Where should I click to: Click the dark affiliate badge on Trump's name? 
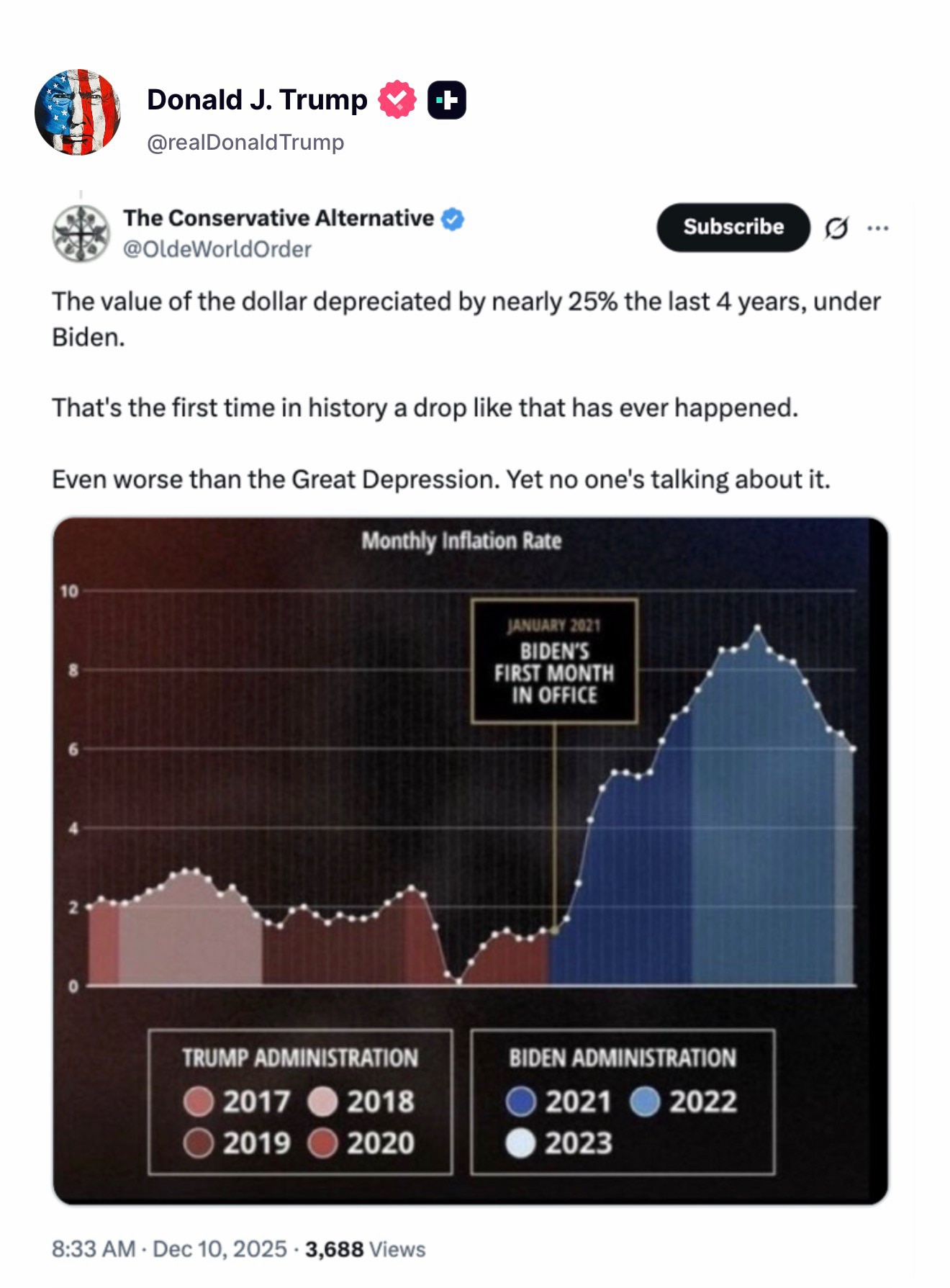[446, 99]
